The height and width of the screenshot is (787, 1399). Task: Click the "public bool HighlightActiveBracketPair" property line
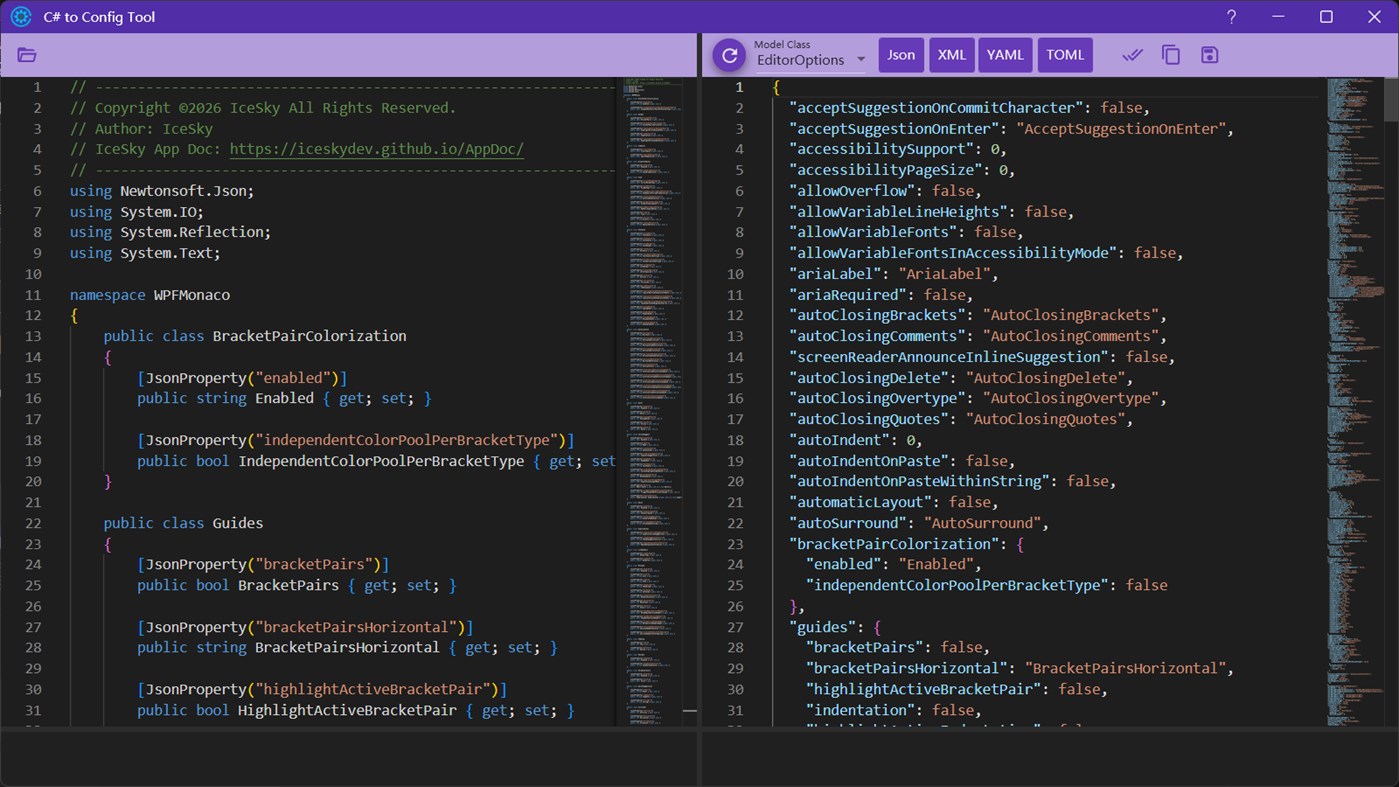[x=356, y=710]
